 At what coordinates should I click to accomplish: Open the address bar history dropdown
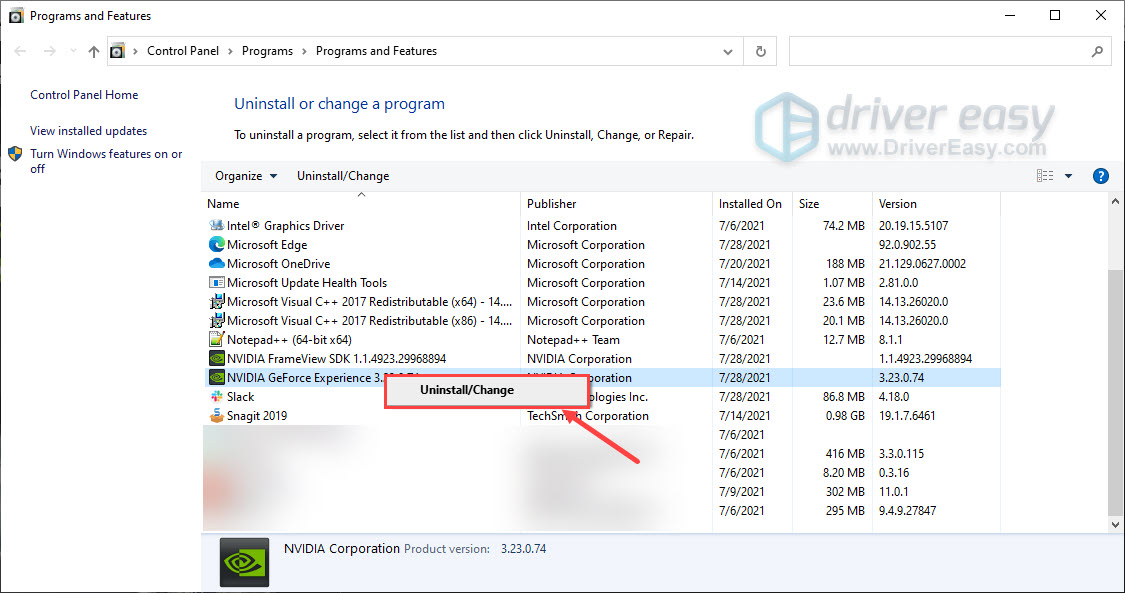pyautogui.click(x=727, y=50)
